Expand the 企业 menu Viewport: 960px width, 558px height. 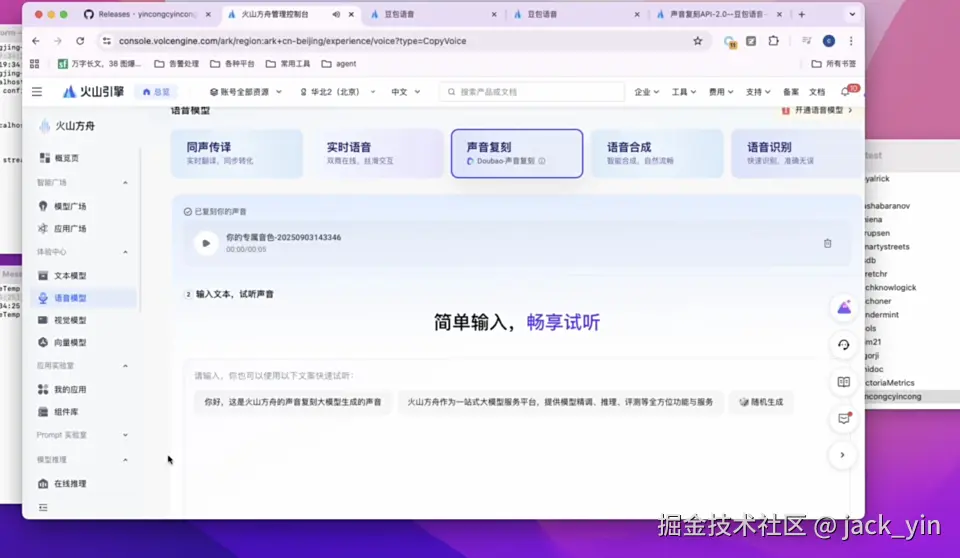[647, 92]
